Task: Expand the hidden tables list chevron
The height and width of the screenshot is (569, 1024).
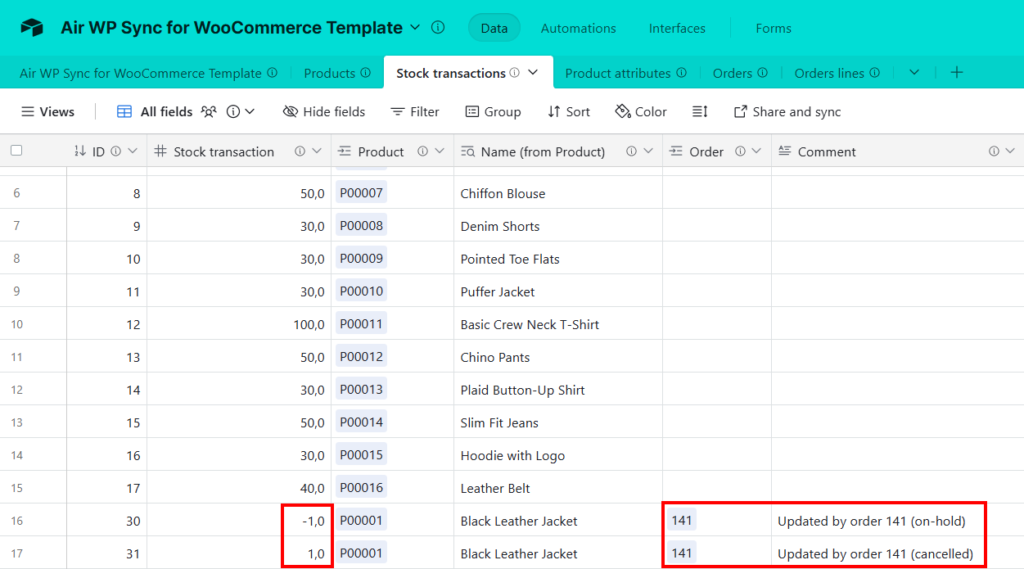Action: [914, 73]
